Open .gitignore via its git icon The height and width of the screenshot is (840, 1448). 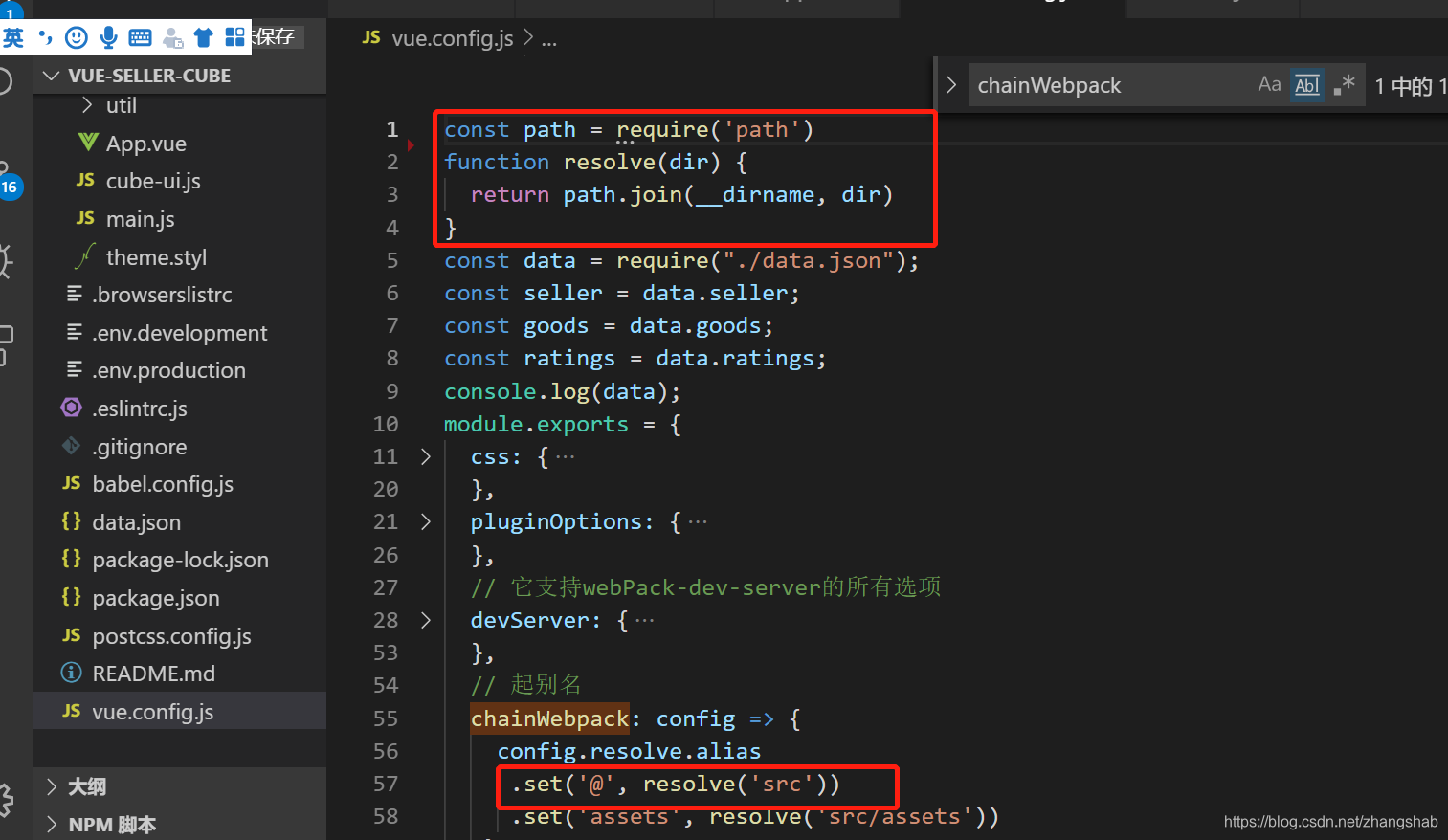tap(72, 446)
